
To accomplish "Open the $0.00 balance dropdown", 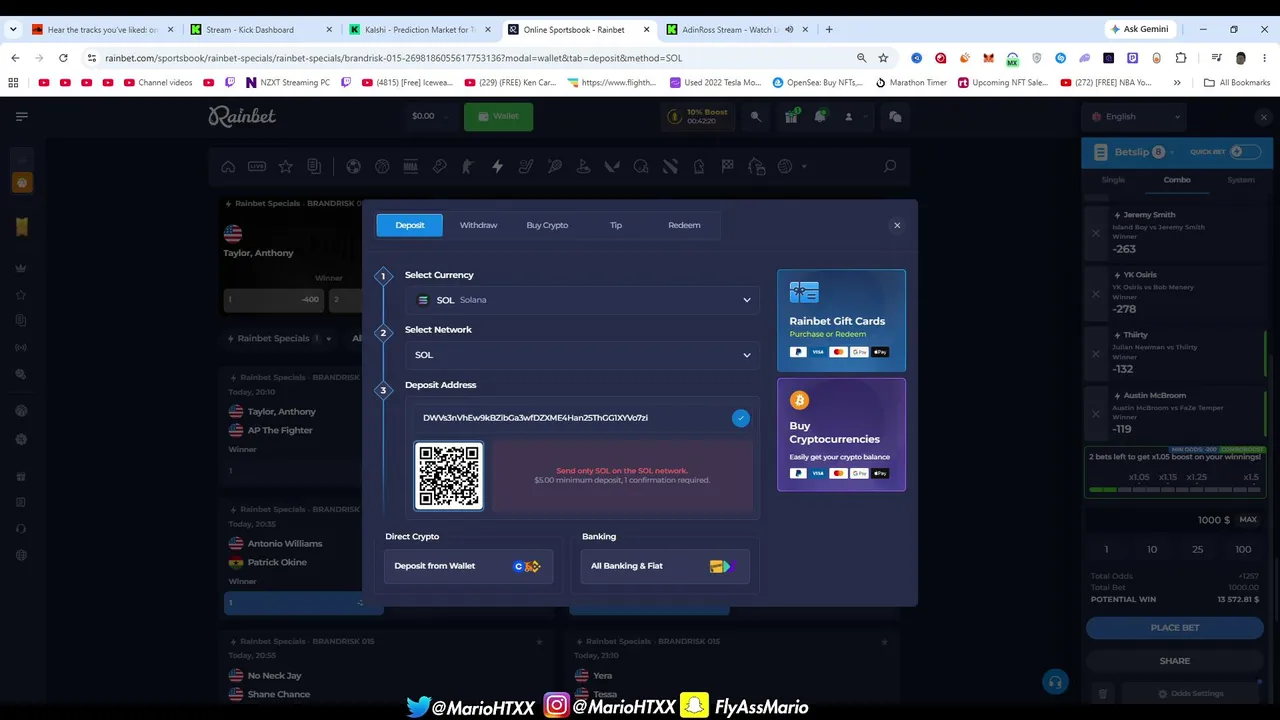I will pos(431,116).
